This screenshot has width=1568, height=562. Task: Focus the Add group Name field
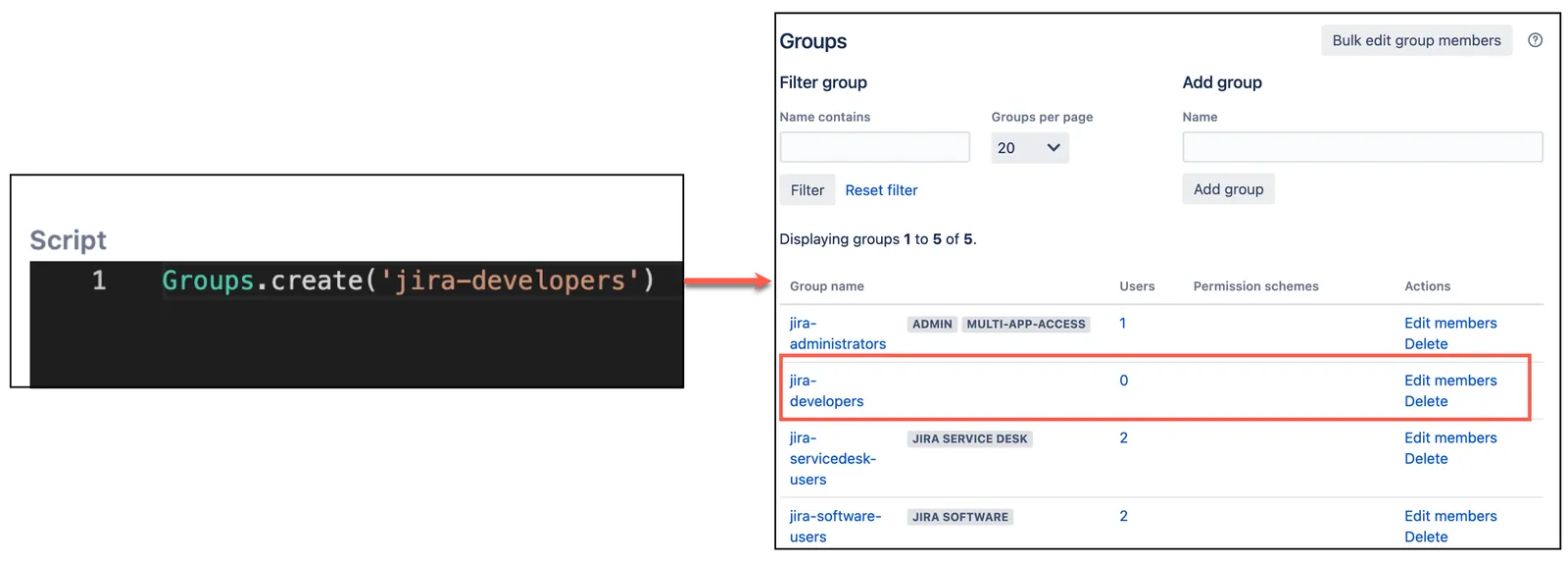click(1362, 147)
